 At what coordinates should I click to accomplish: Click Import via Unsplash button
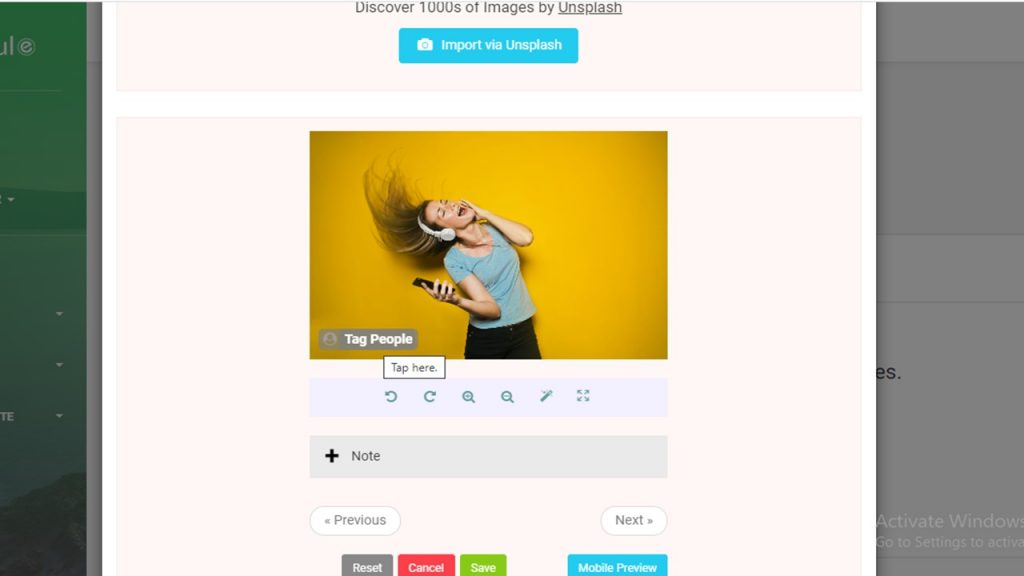click(x=488, y=46)
